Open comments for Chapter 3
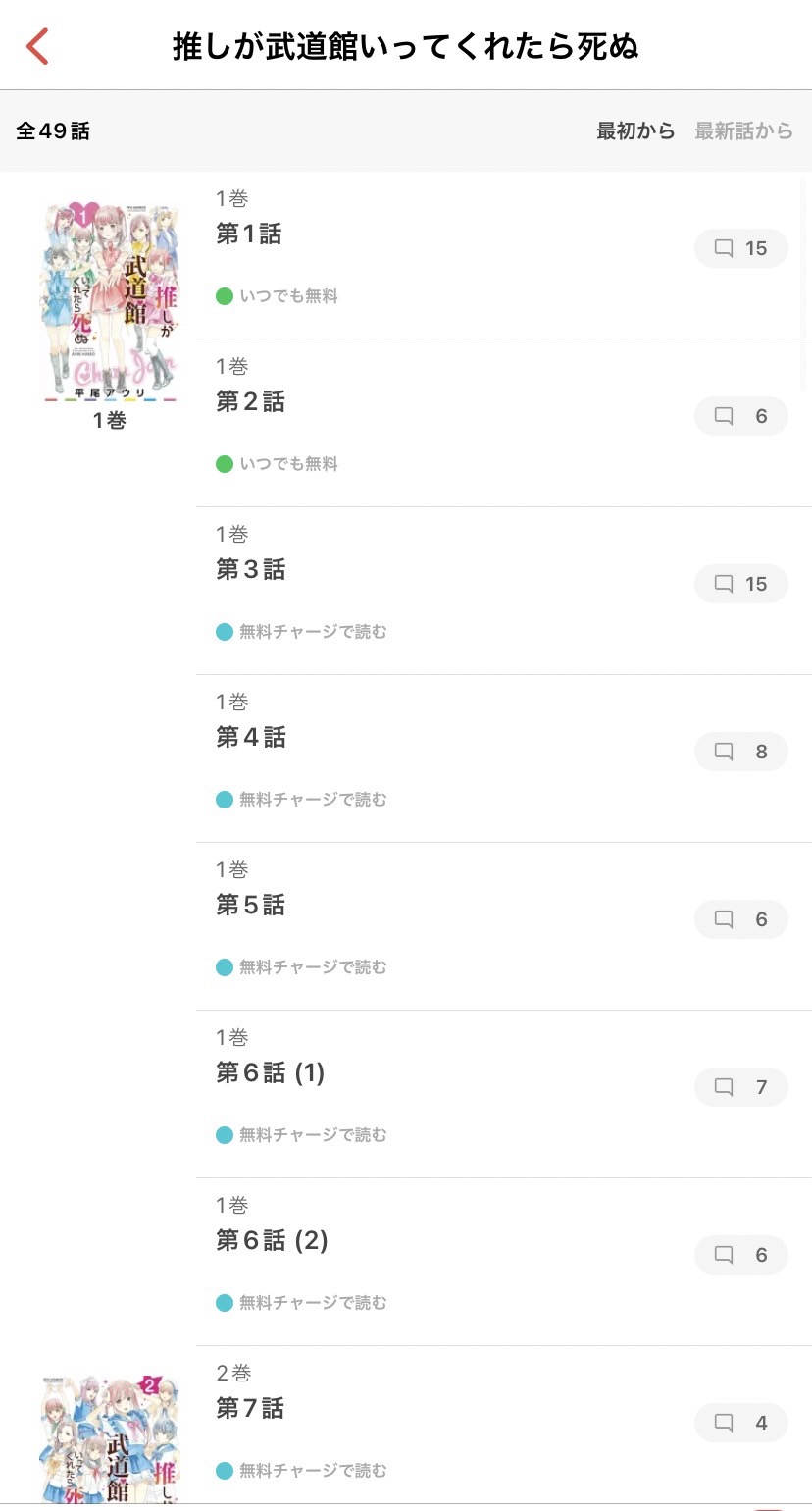The width and height of the screenshot is (812, 1511). click(x=740, y=584)
